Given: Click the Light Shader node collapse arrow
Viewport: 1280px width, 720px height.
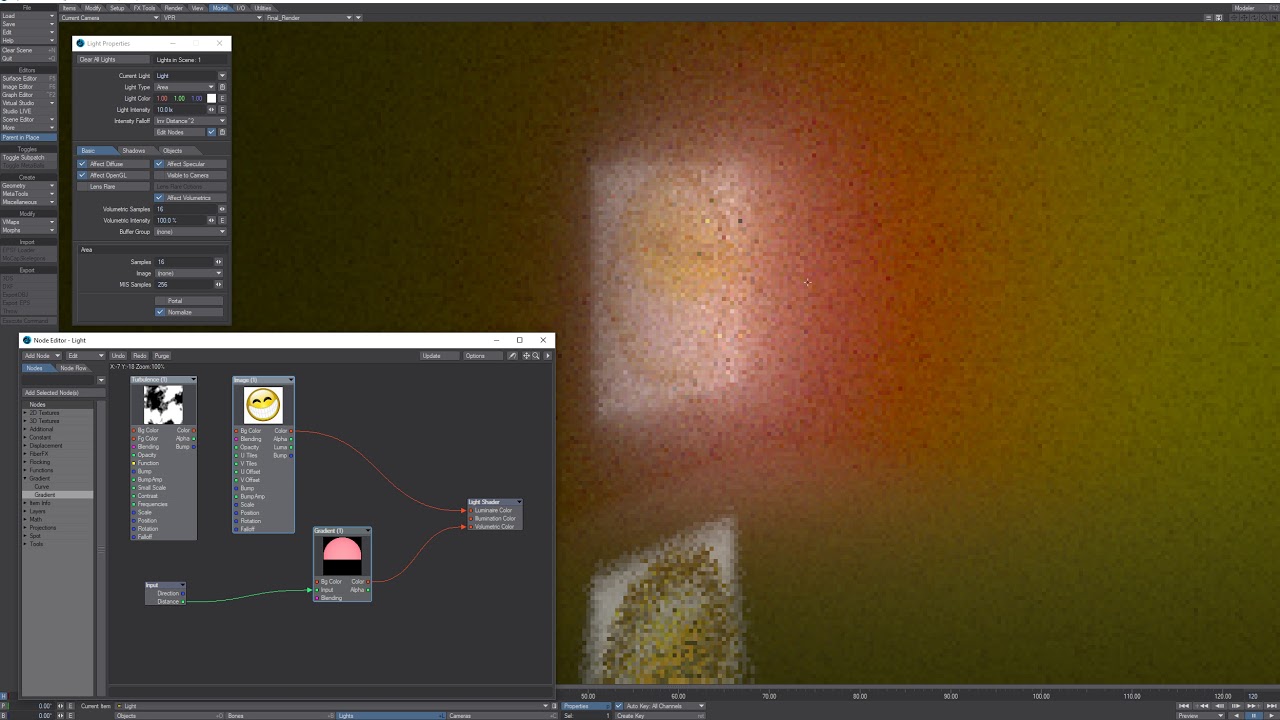Looking at the screenshot, I should 519,502.
